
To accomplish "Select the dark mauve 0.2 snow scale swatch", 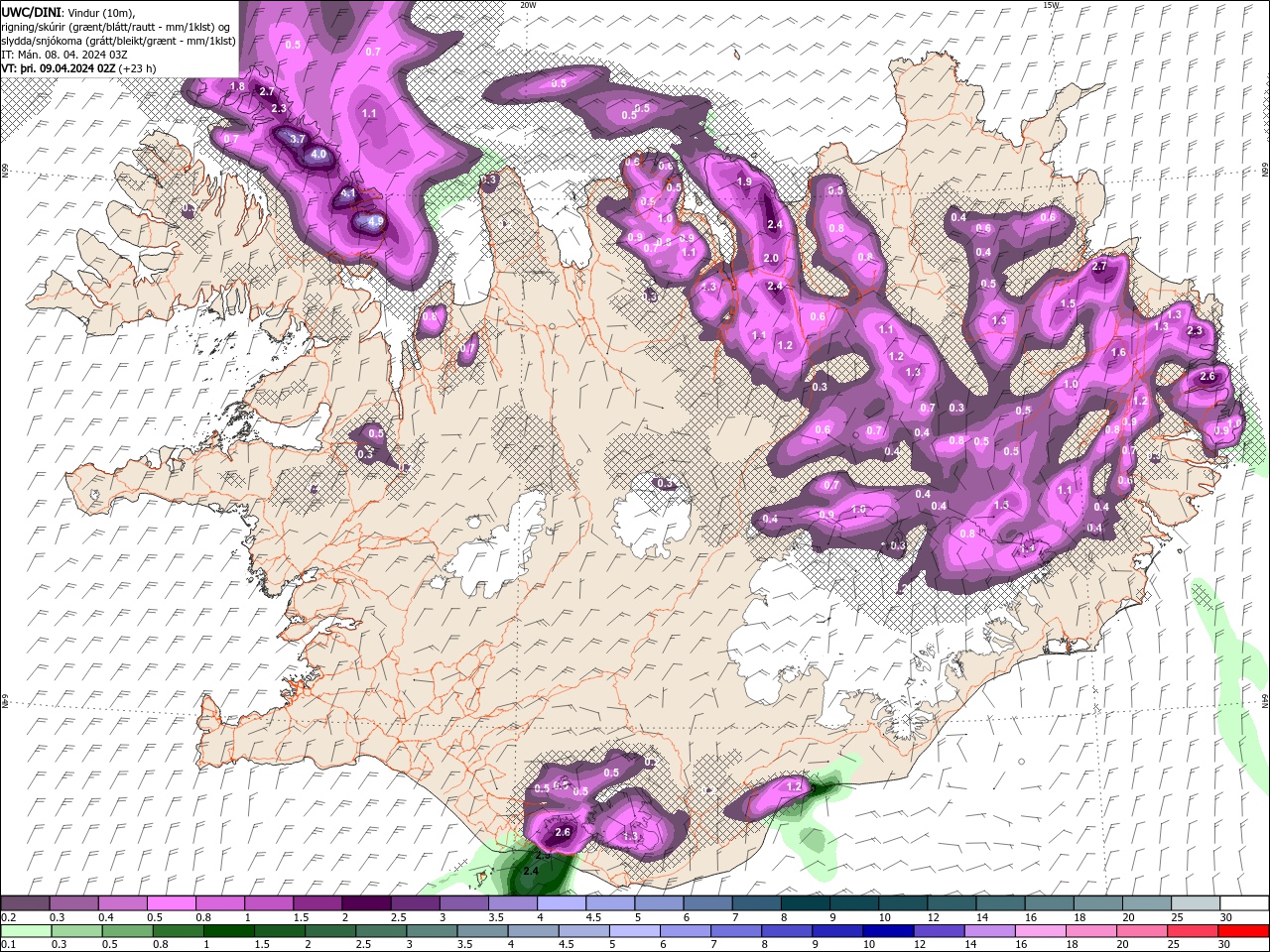I will [25, 903].
